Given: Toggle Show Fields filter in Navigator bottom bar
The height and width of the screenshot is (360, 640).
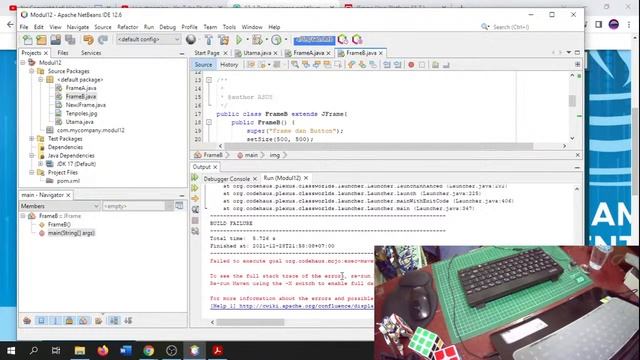Looking at the screenshot, I should [41, 321].
